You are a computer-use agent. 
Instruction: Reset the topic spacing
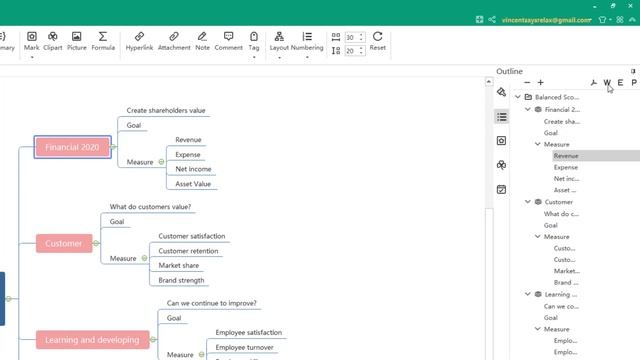point(378,41)
